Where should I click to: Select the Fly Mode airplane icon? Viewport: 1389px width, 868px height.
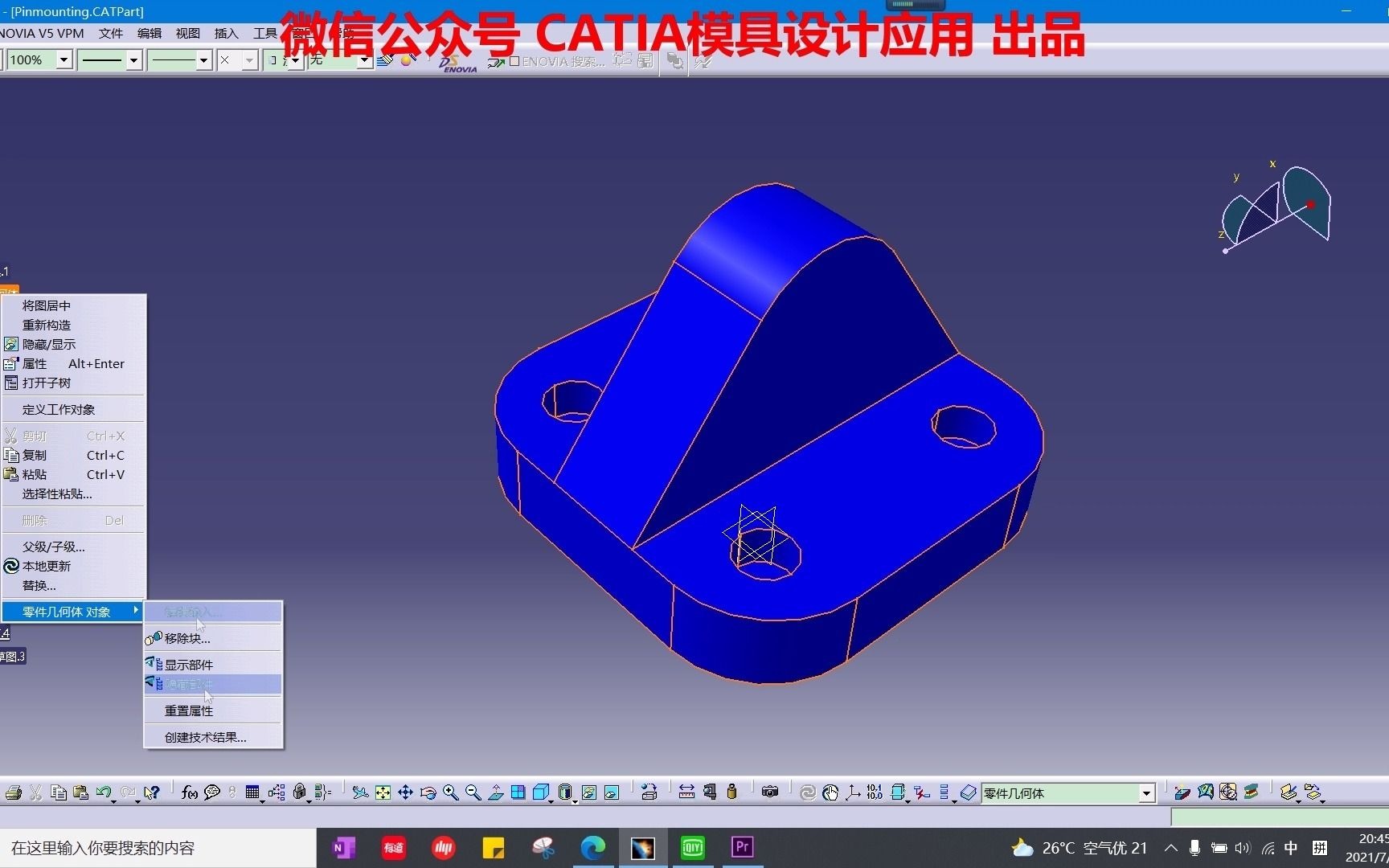click(360, 792)
